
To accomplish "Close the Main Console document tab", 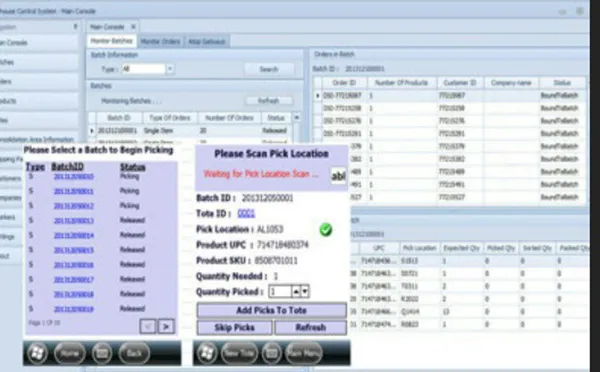I will point(133,27).
